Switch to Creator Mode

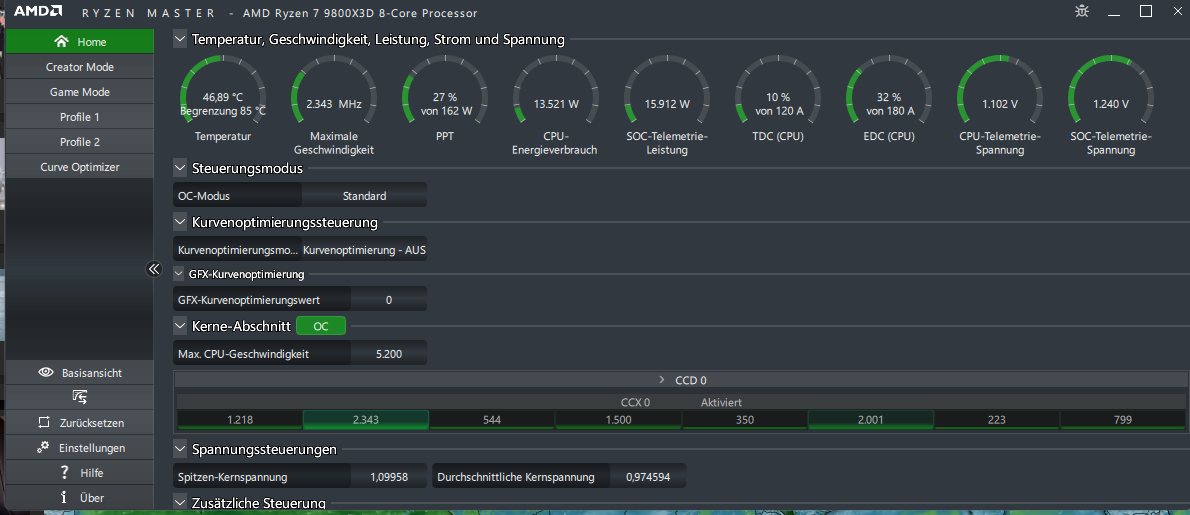pyautogui.click(x=79, y=67)
